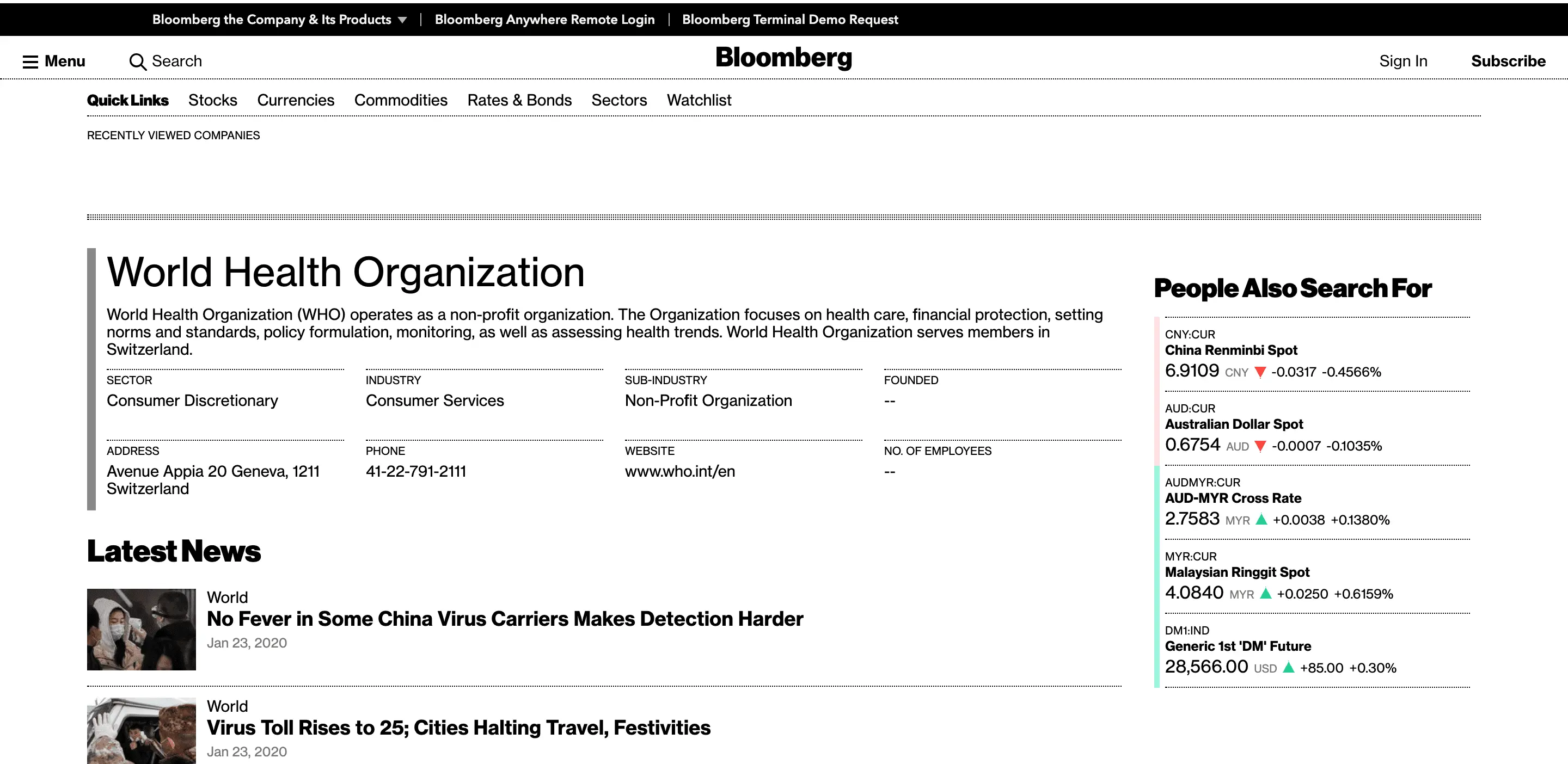This screenshot has width=1568, height=764.
Task: Open the Currencies quick link
Action: (295, 100)
